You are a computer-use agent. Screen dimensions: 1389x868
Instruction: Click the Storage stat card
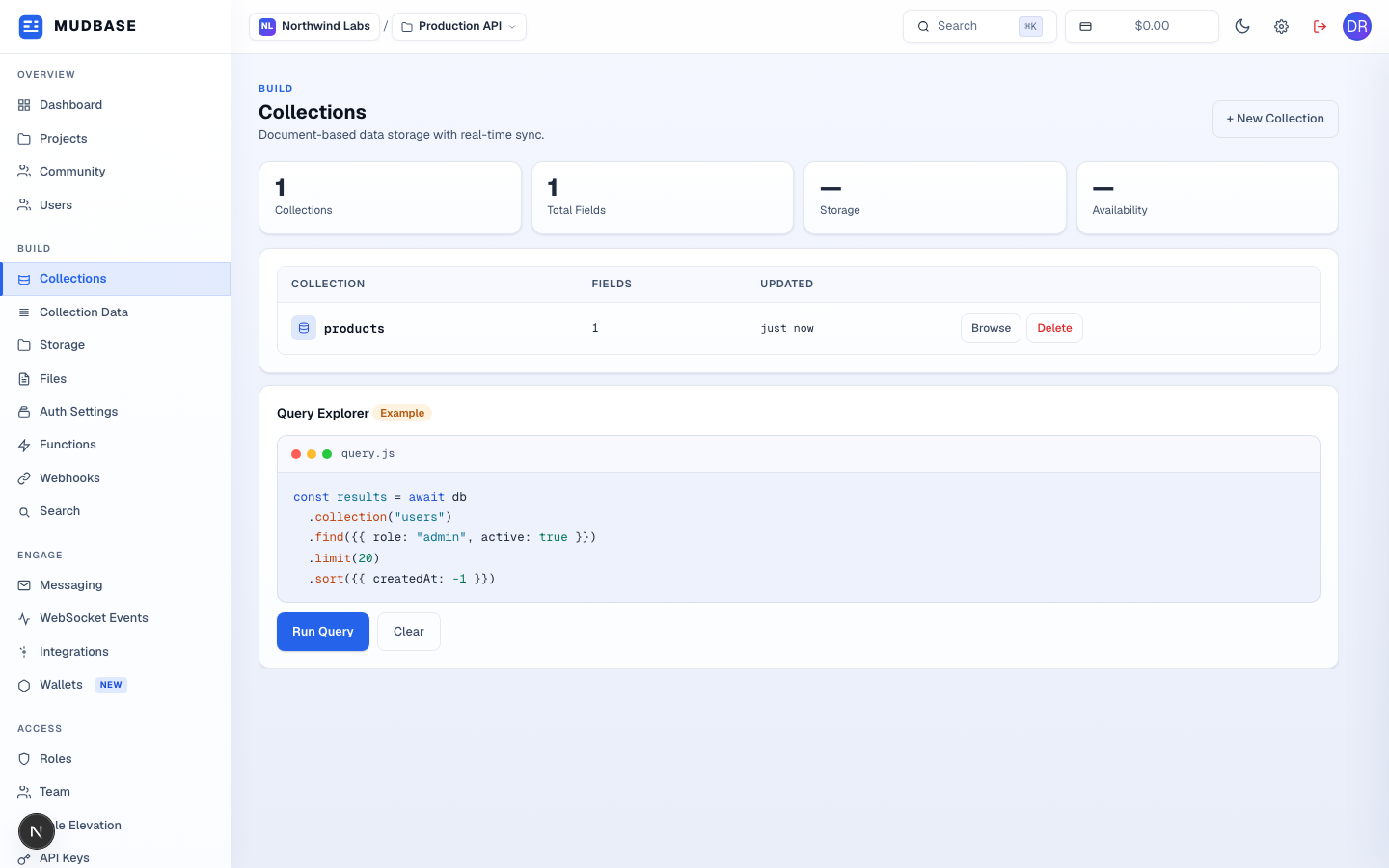(935, 198)
